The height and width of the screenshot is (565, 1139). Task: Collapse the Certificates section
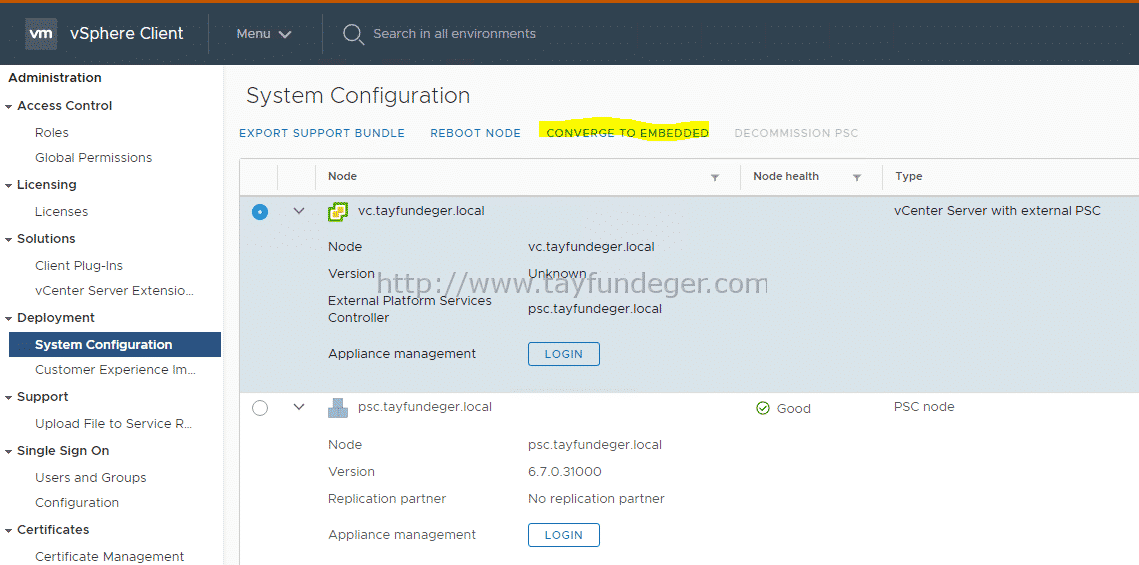(x=9, y=531)
